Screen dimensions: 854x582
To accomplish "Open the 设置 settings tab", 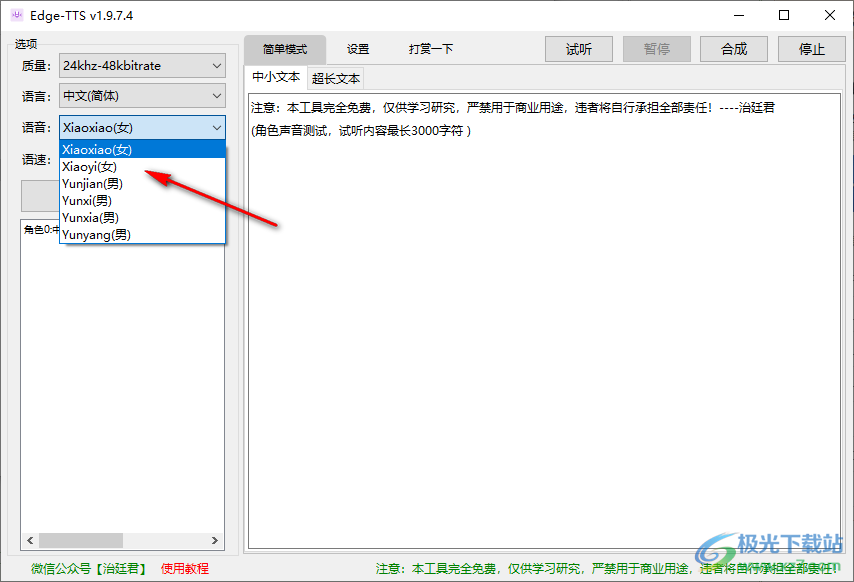I will click(358, 50).
